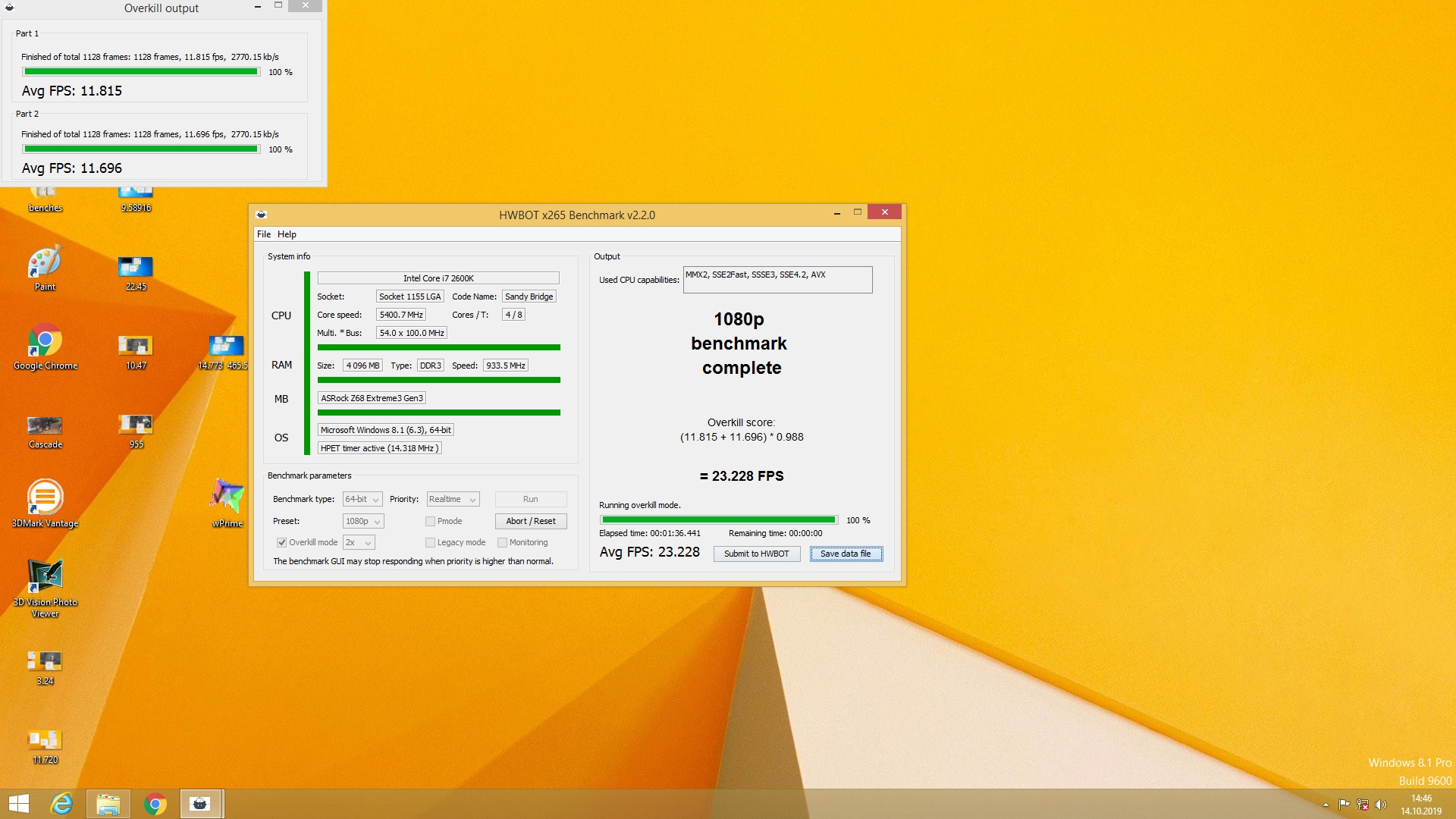Click the = 23.228 FPS result

click(x=742, y=476)
